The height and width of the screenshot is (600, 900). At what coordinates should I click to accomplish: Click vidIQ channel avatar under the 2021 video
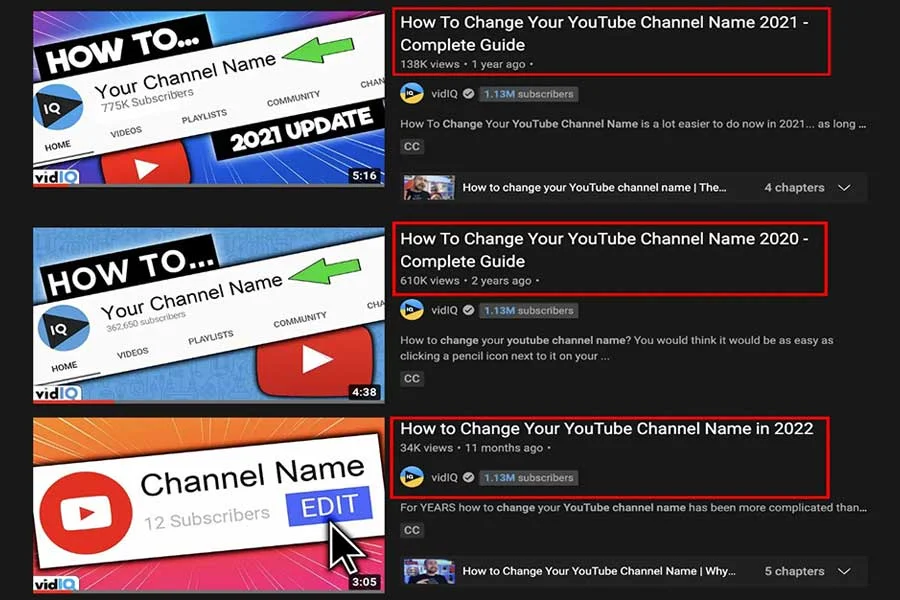[x=412, y=94]
